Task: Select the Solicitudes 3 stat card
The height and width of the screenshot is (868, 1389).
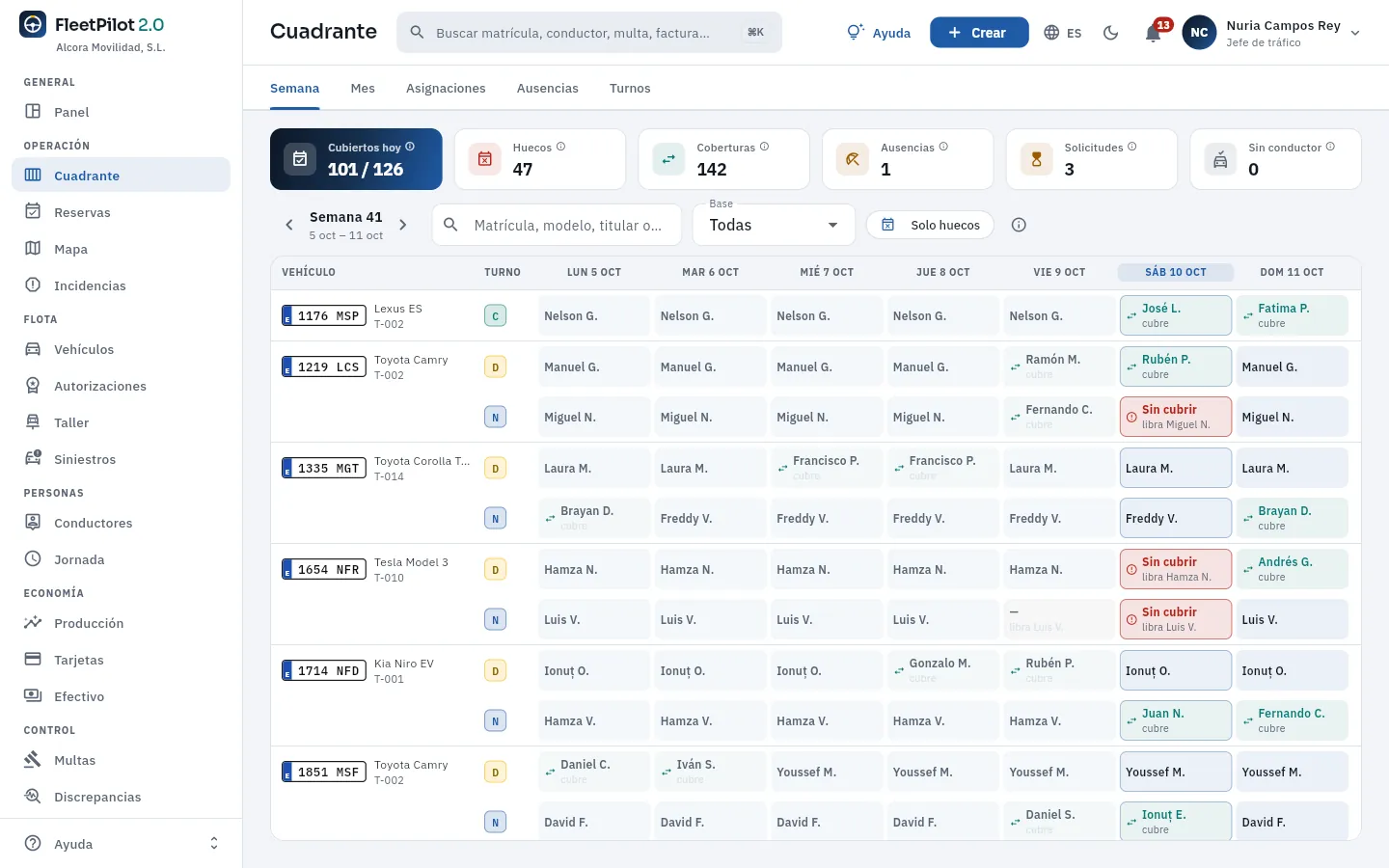Action: coord(1092,159)
